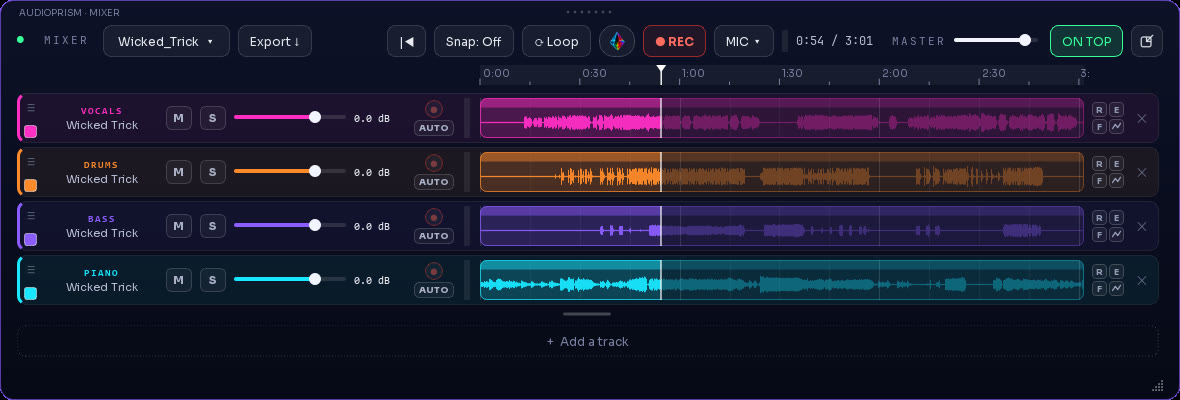
Task: Open the Bass track automation curve icon
Action: (x=1117, y=235)
